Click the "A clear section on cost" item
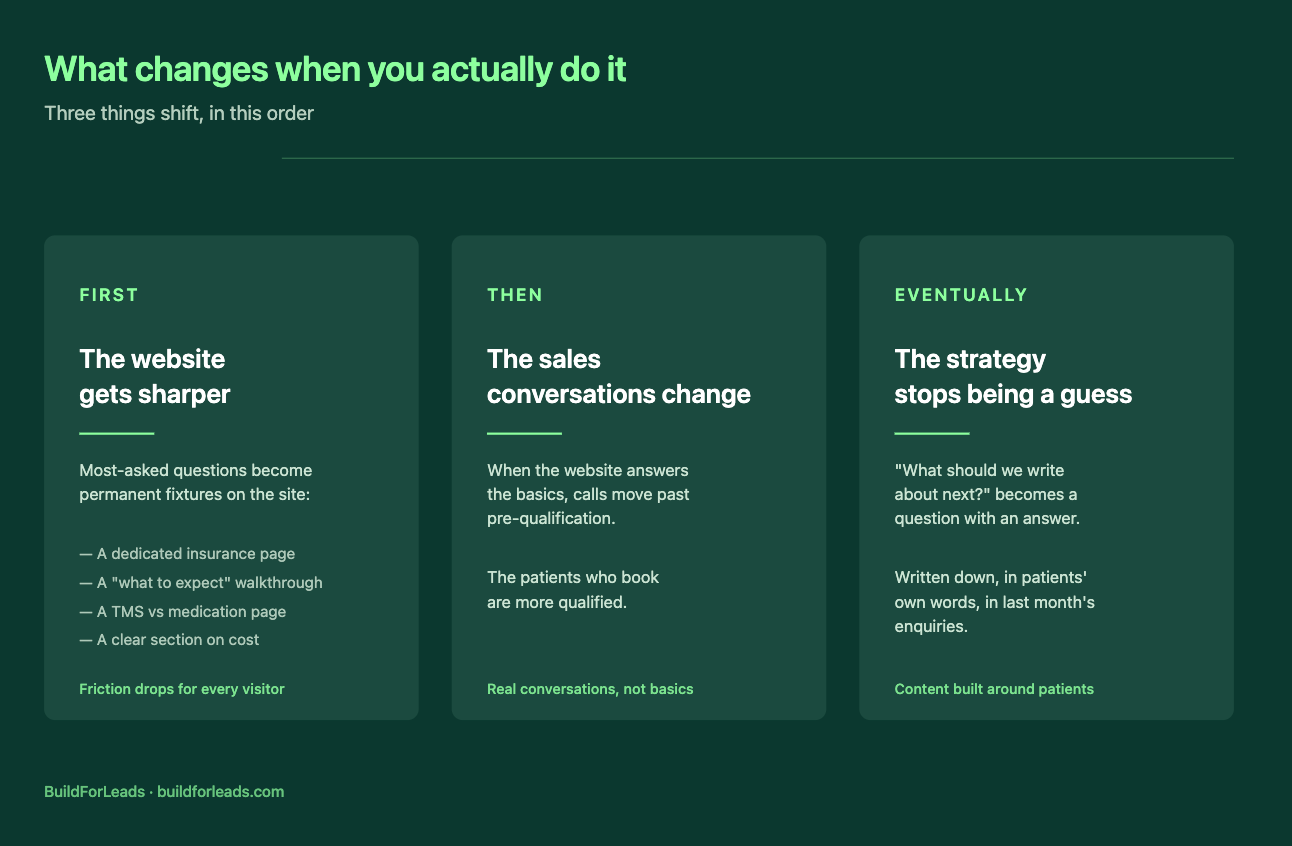 pos(169,640)
